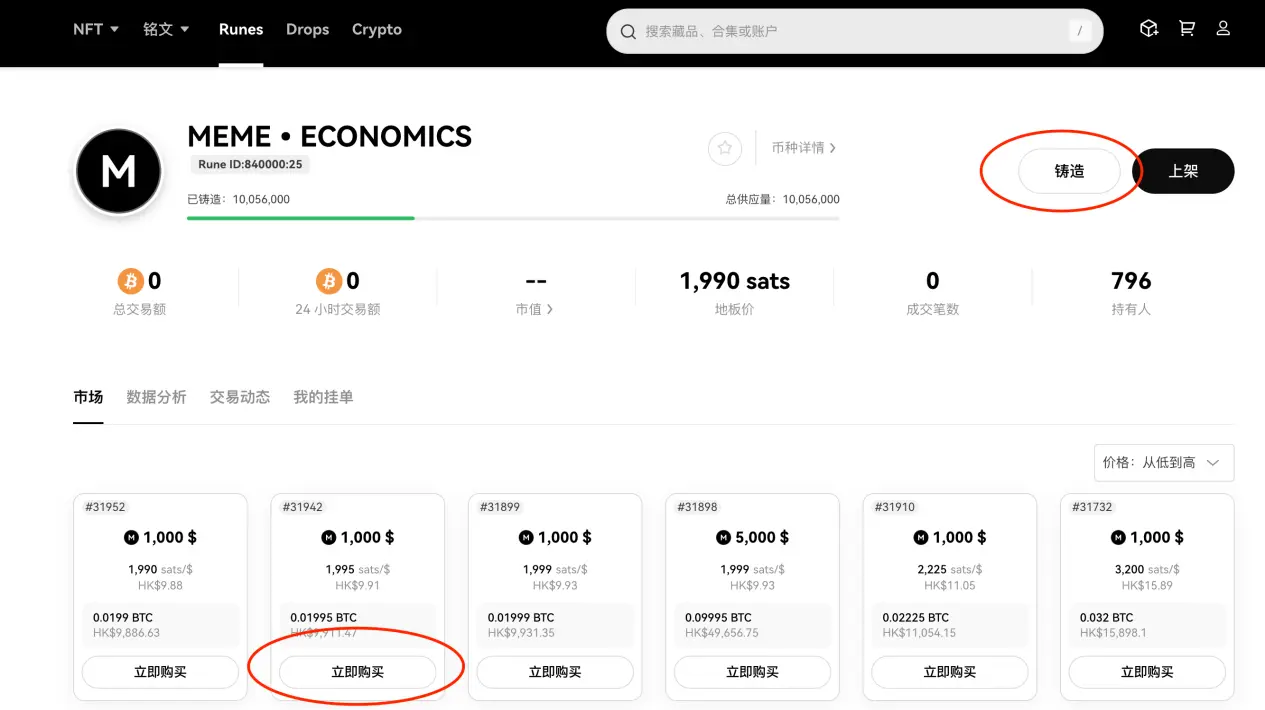Open the shopping cart icon
Image resolution: width=1265 pixels, height=710 pixels.
click(1187, 29)
